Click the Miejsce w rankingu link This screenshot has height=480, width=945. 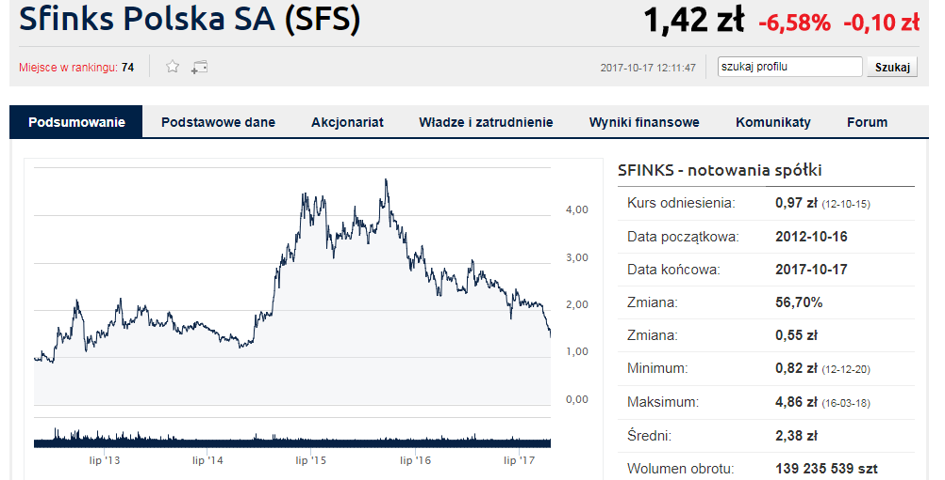[68, 68]
